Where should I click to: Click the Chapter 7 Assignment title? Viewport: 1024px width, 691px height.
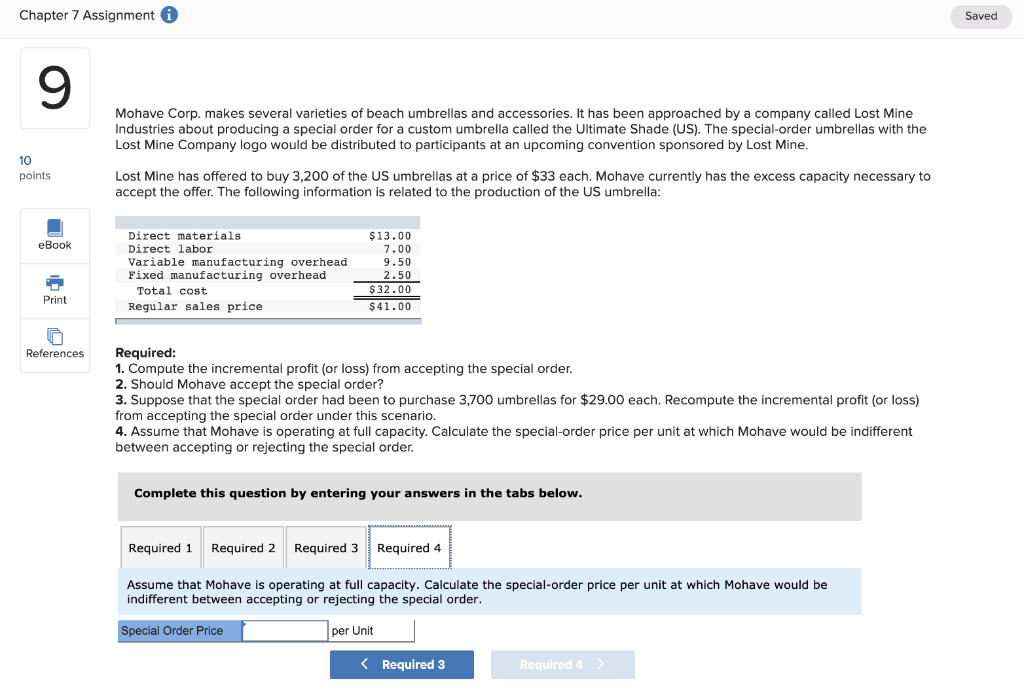(87, 15)
